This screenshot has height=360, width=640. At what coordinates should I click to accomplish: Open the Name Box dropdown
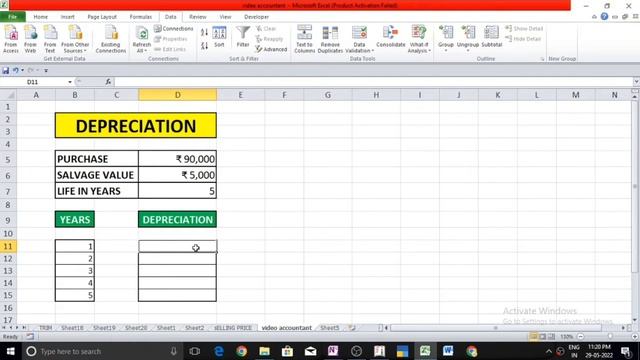[x=70, y=82]
